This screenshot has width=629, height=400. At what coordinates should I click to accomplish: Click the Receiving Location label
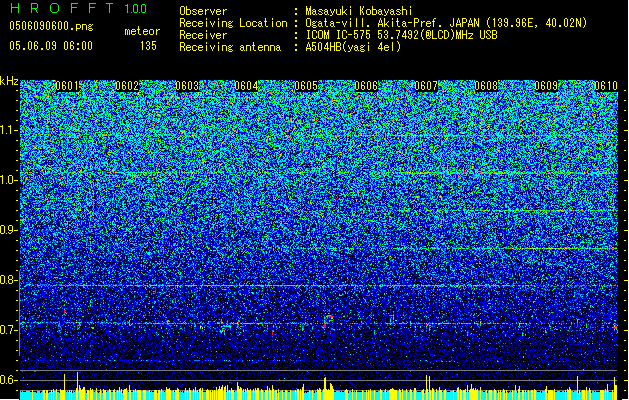[233, 23]
